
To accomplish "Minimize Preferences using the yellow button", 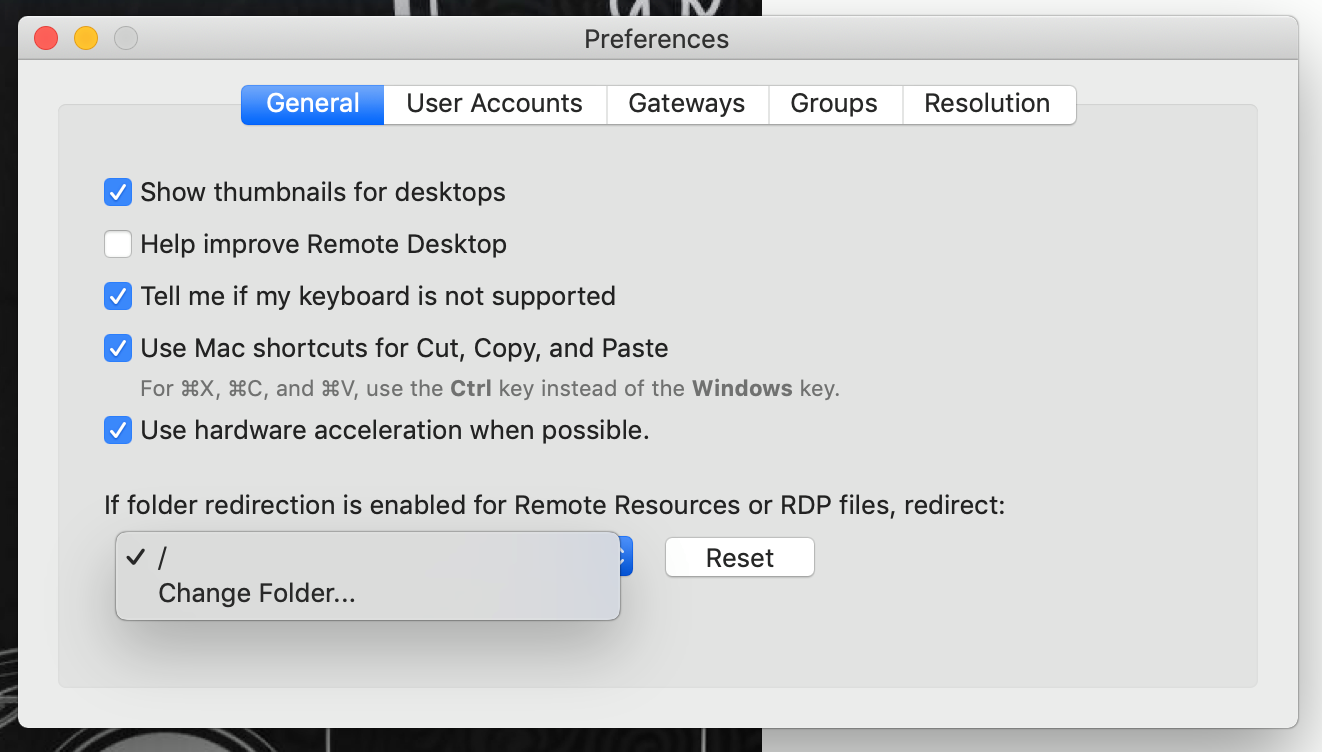I will (x=86, y=39).
